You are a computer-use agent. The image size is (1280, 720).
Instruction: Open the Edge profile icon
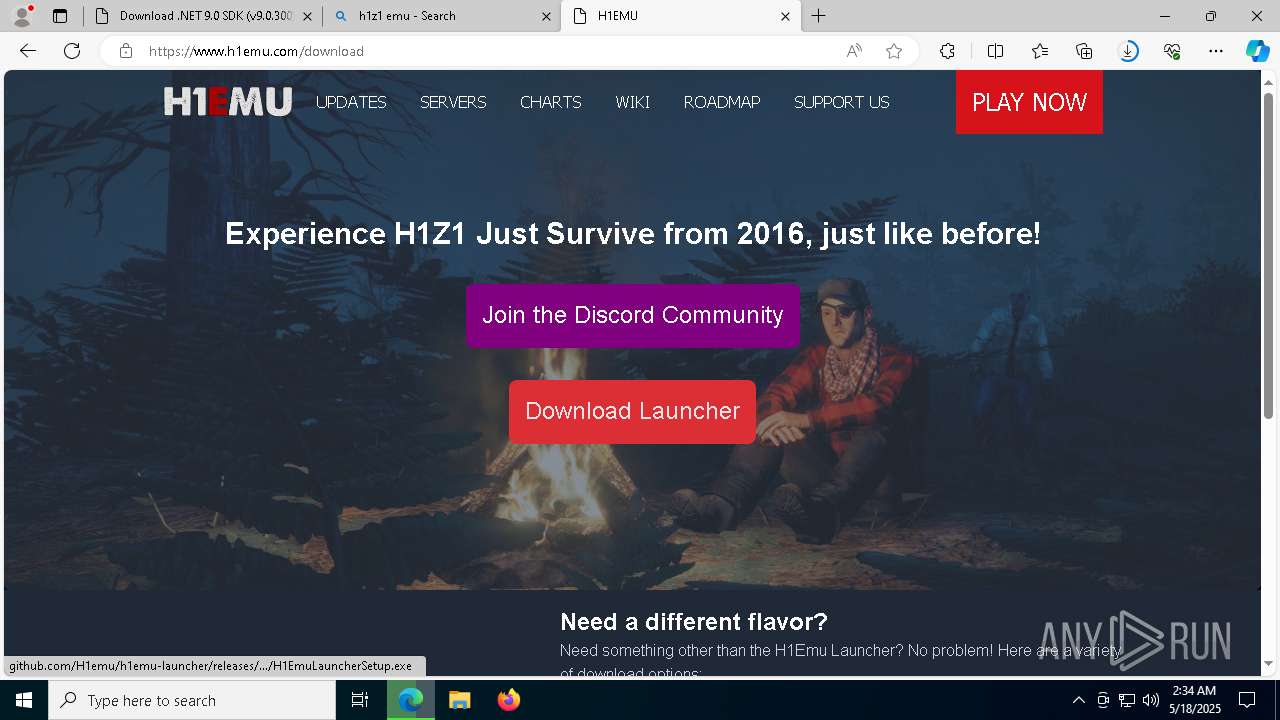[x=22, y=15]
